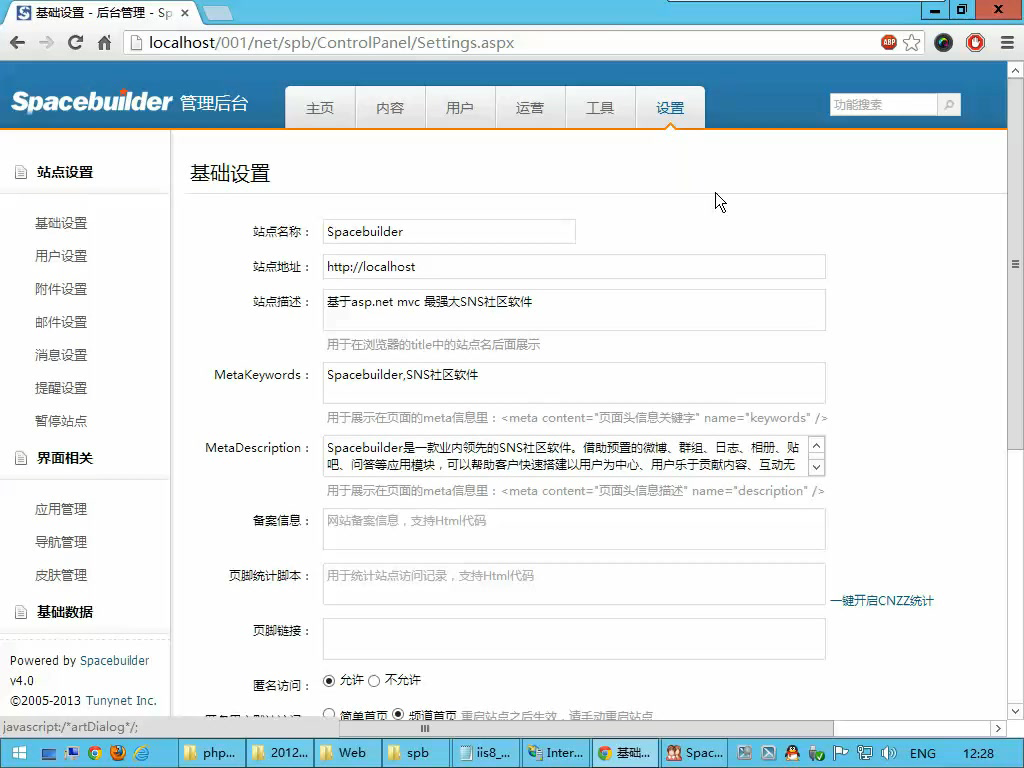Choose the 简单首页 radio option
The width and height of the screenshot is (1024, 768).
point(329,714)
